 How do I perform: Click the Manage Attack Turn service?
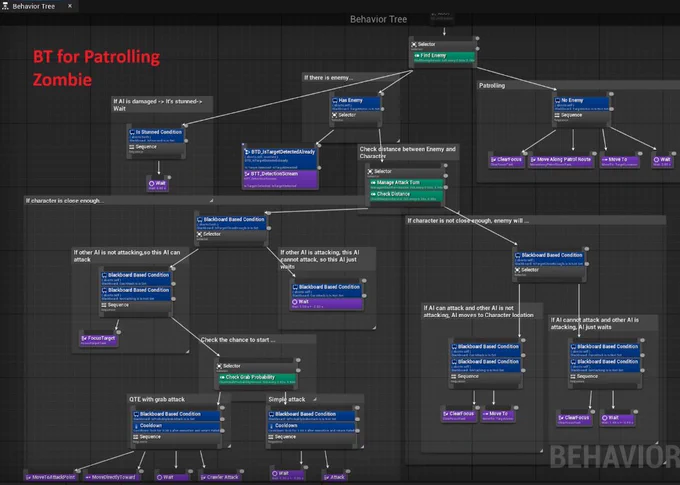406,184
